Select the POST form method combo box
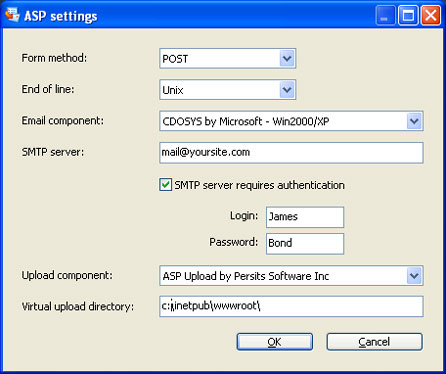The width and height of the screenshot is (446, 374). point(228,59)
